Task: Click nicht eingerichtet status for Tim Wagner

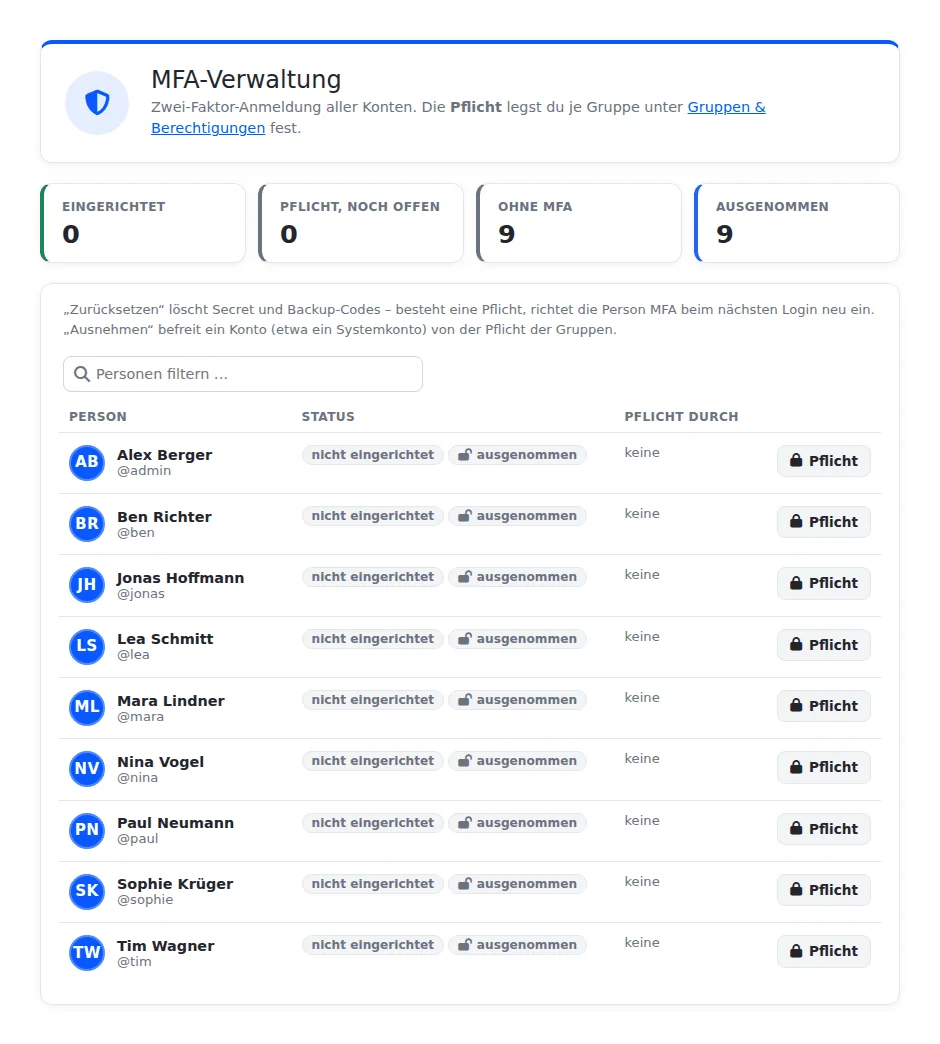Action: point(373,945)
